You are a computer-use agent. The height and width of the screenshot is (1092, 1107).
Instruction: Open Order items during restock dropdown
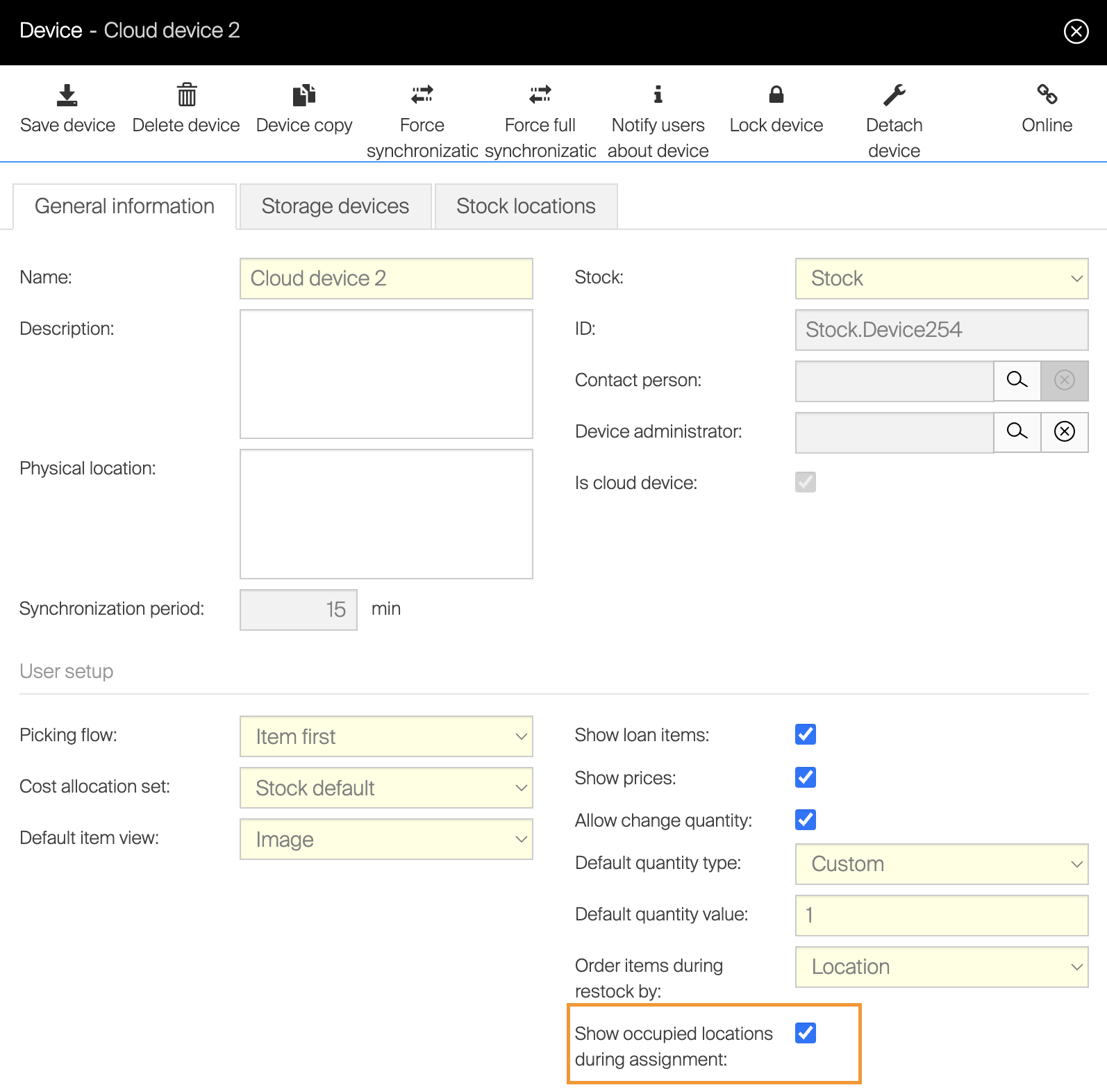point(941,967)
